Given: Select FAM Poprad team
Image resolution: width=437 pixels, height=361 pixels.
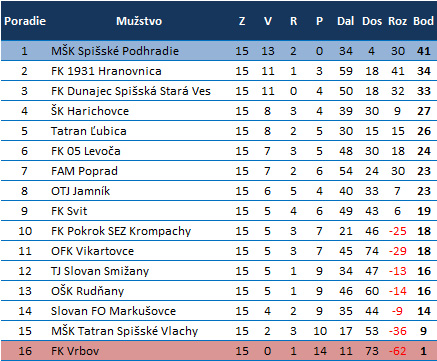Looking at the screenshot, I should [84, 171].
